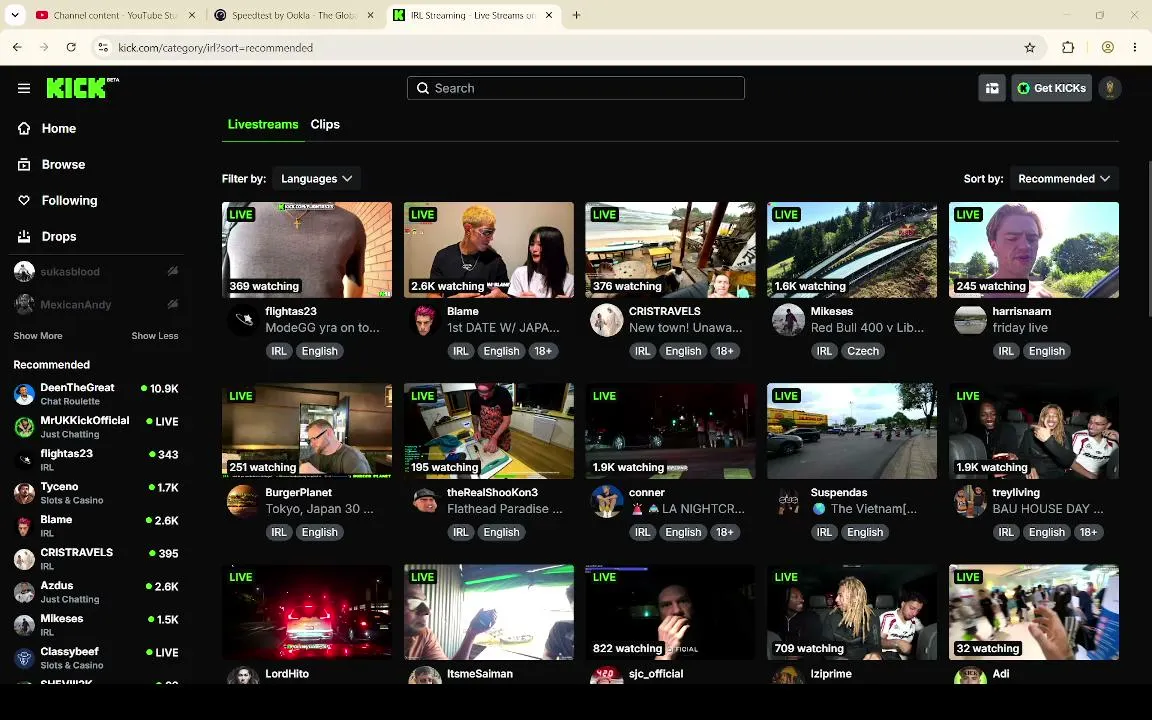
Task: Switch to the Clips tab
Action: pyautogui.click(x=325, y=124)
